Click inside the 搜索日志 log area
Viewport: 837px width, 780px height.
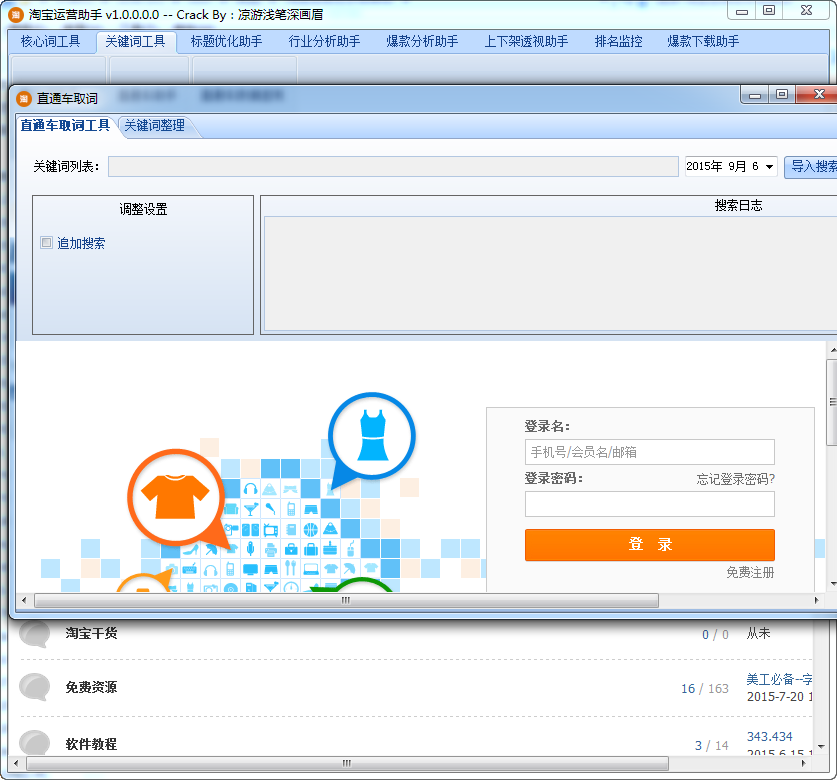coord(550,273)
